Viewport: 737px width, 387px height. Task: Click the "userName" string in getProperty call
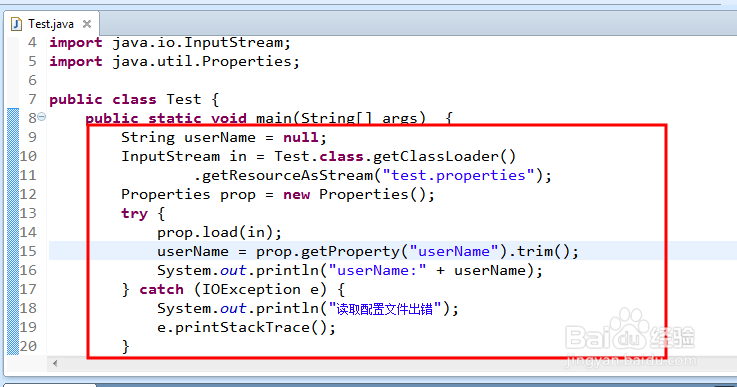coord(454,251)
